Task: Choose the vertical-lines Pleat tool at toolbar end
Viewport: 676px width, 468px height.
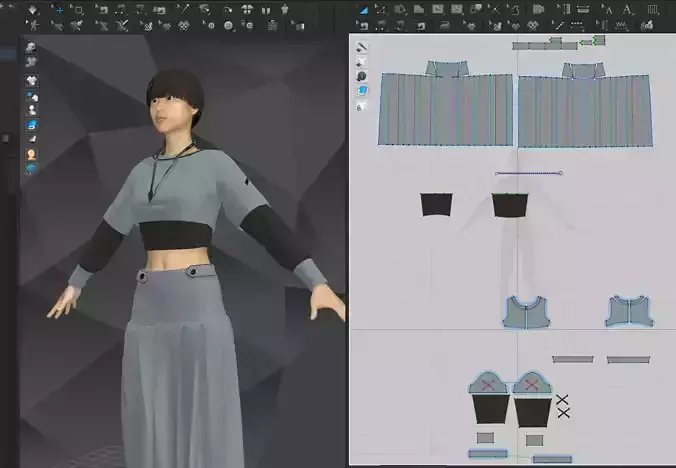Action: (653, 9)
